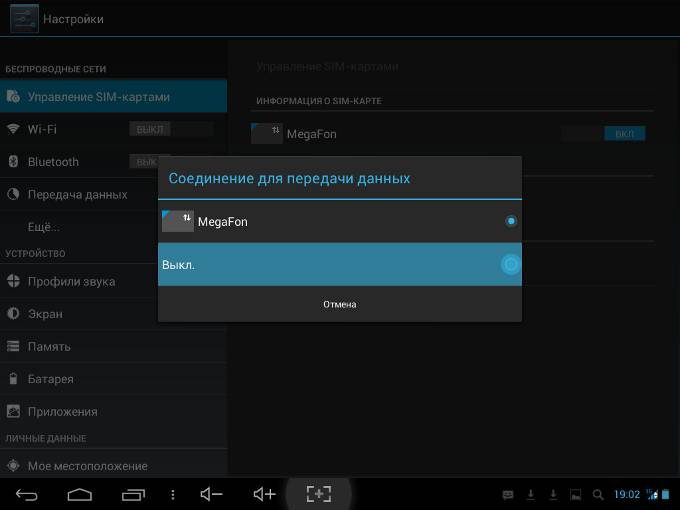Tap the Back navigation arrow icon

coord(27,494)
